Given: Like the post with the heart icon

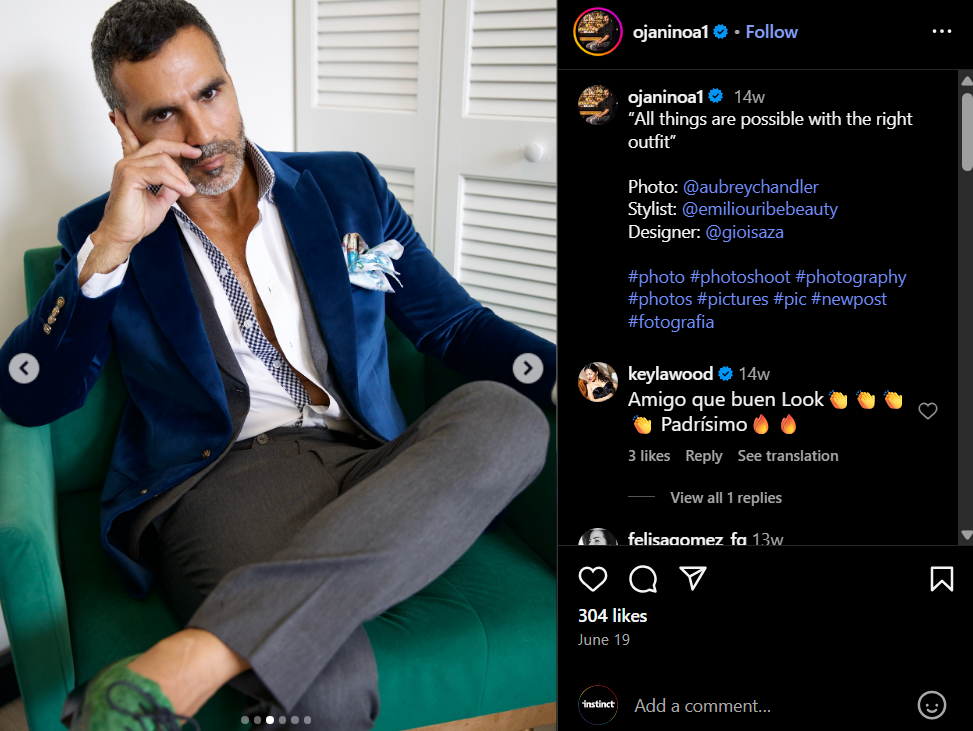Looking at the screenshot, I should point(593,579).
